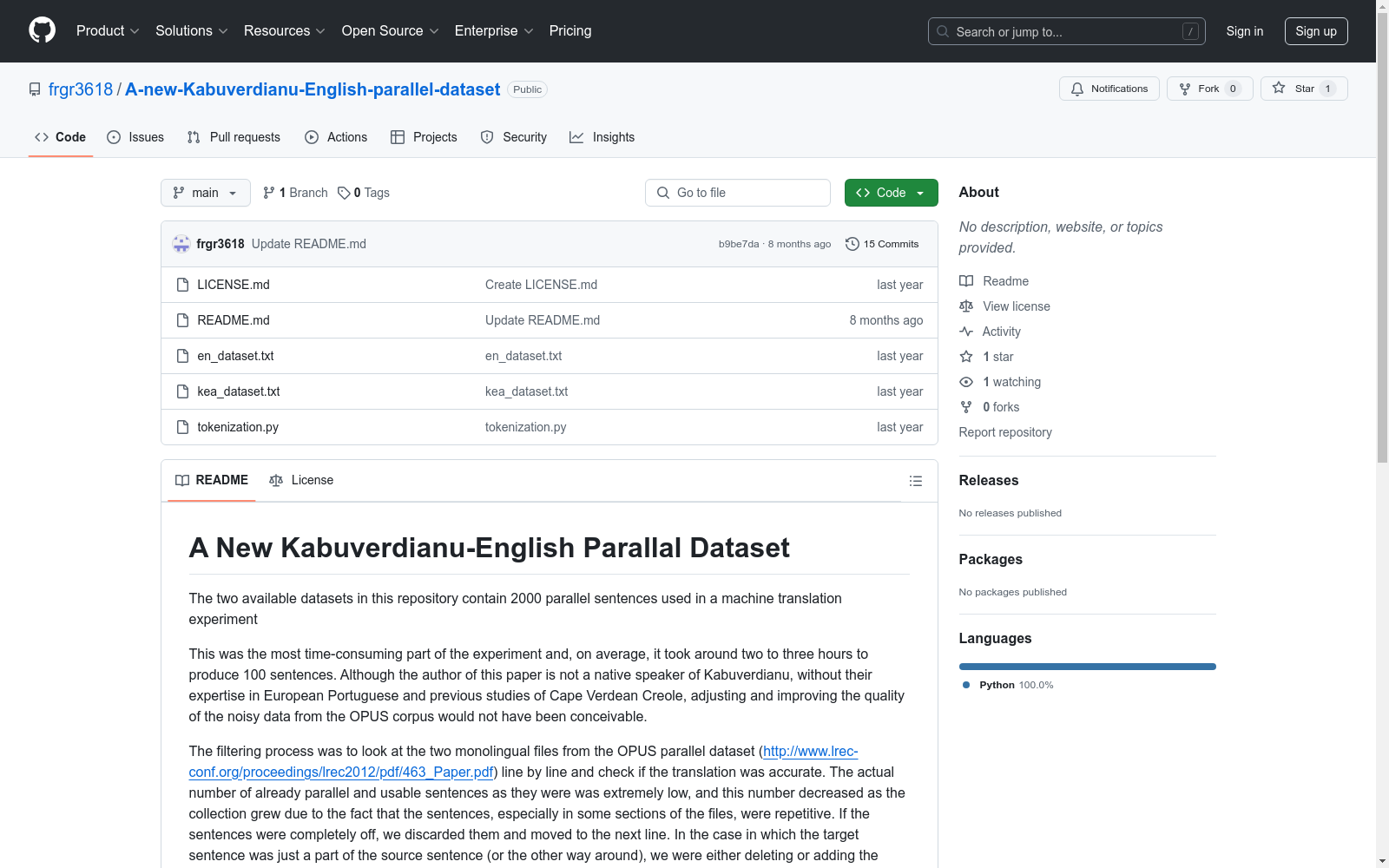Open commit hash b9be7da
The height and width of the screenshot is (868, 1389).
click(739, 244)
